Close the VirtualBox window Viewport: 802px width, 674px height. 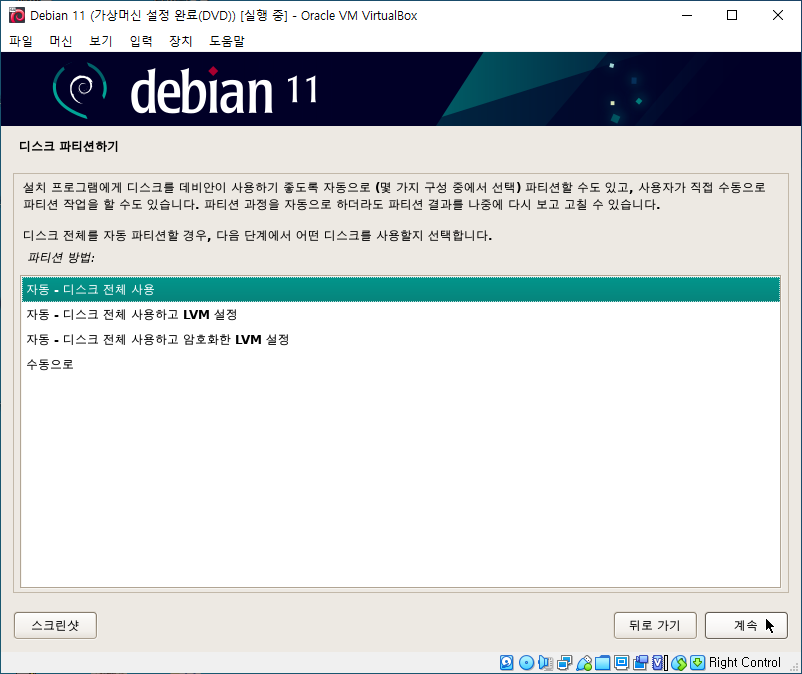point(777,15)
